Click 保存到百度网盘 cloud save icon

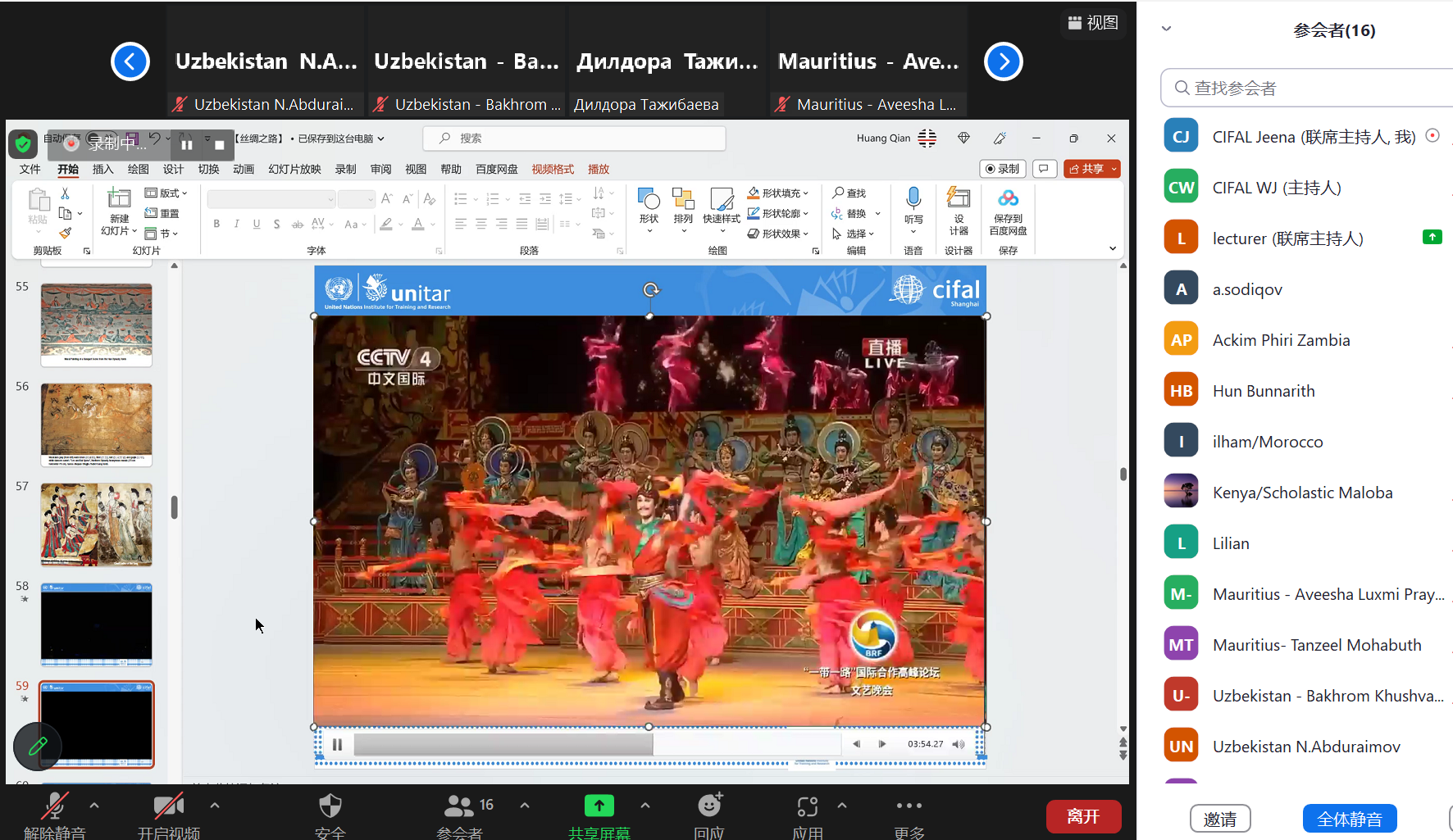pyautogui.click(x=1008, y=211)
